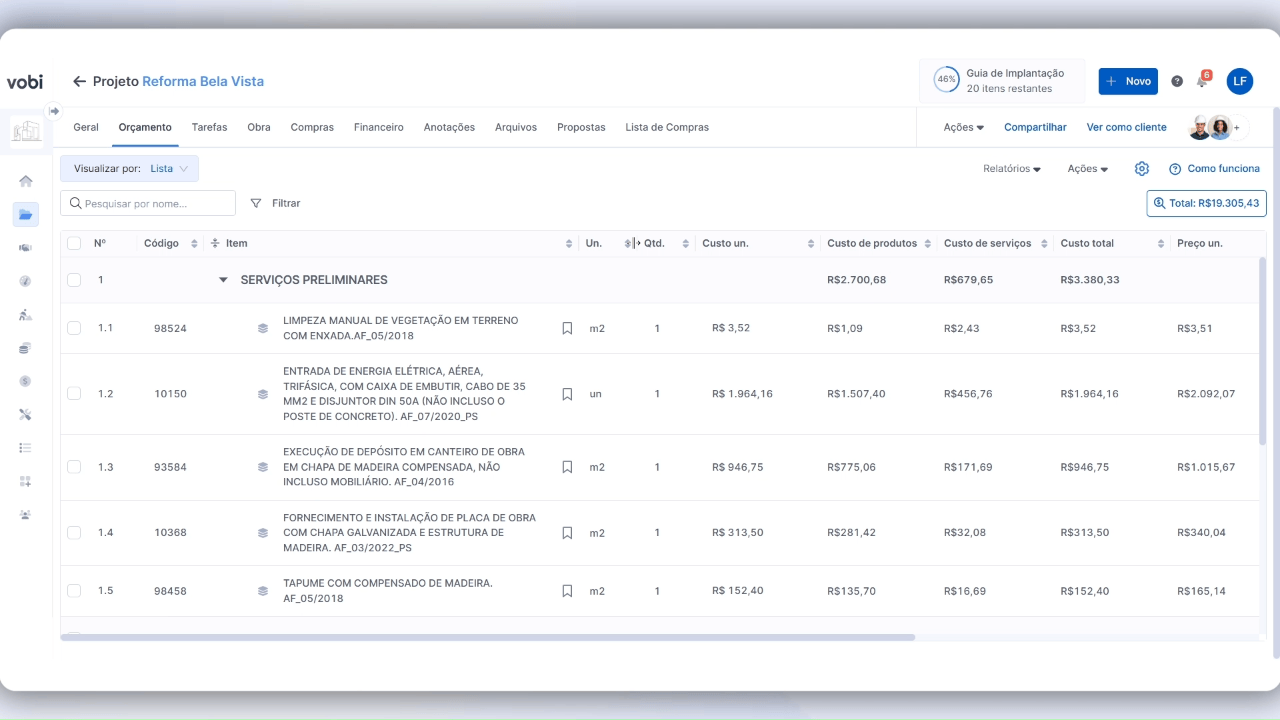Click bookmark icon on row 1.3
The width and height of the screenshot is (1280, 720).
[x=567, y=467]
